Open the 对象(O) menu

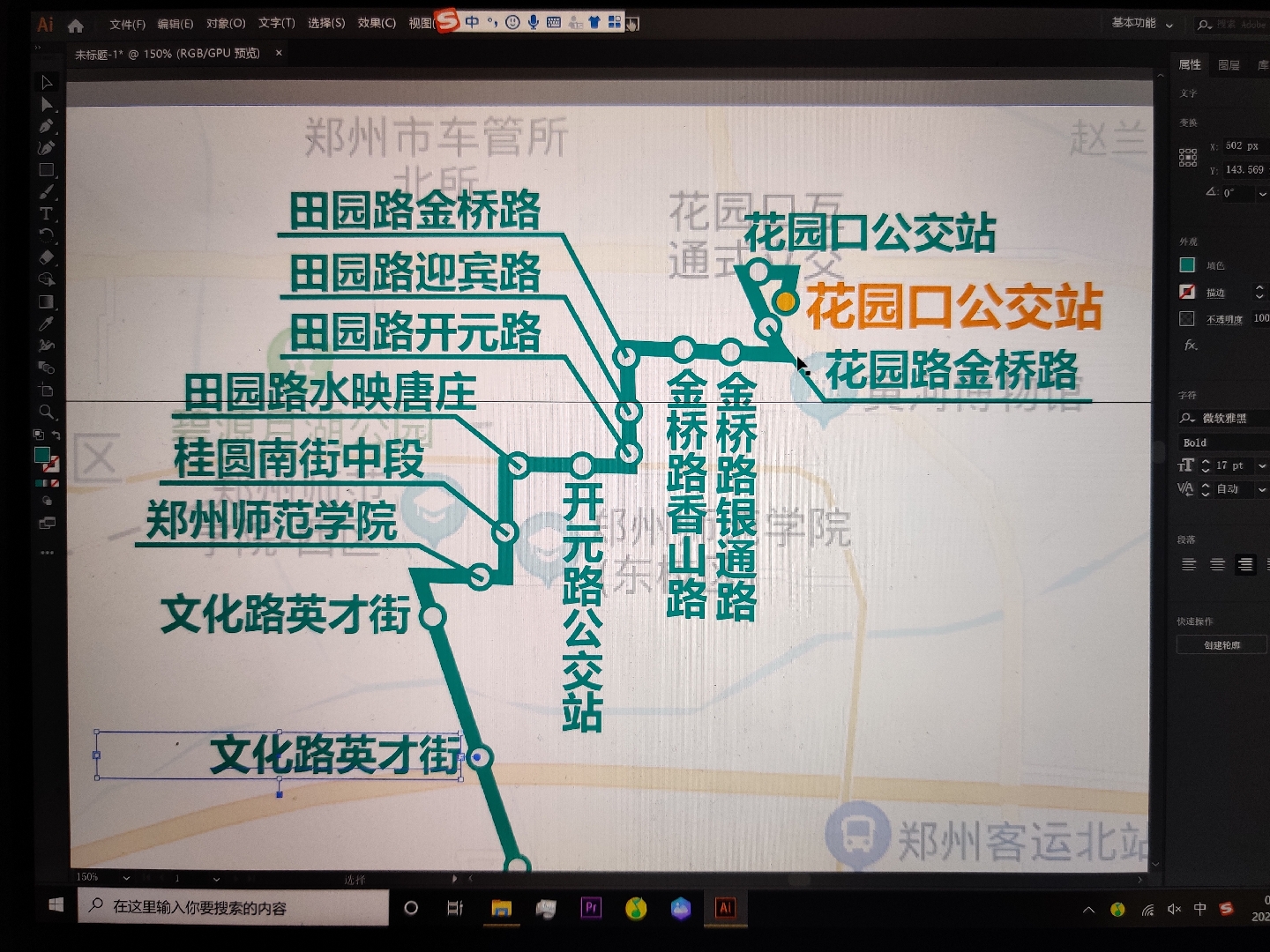coord(226,23)
